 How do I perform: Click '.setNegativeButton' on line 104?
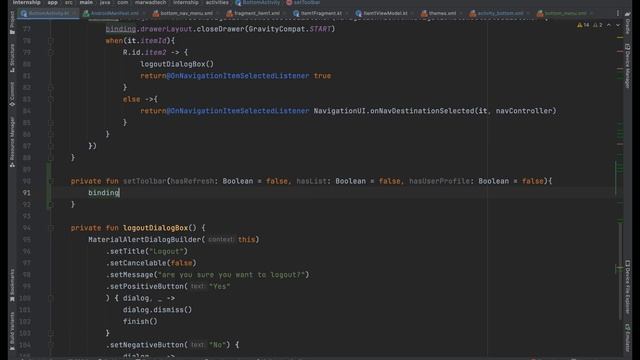click(x=144, y=345)
